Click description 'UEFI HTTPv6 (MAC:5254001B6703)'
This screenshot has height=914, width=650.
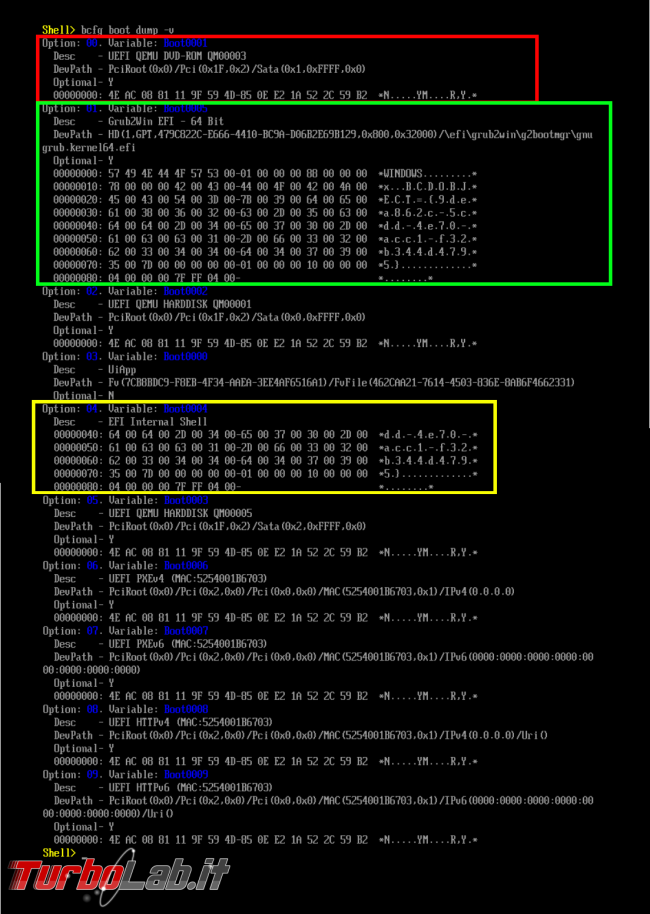point(190,788)
